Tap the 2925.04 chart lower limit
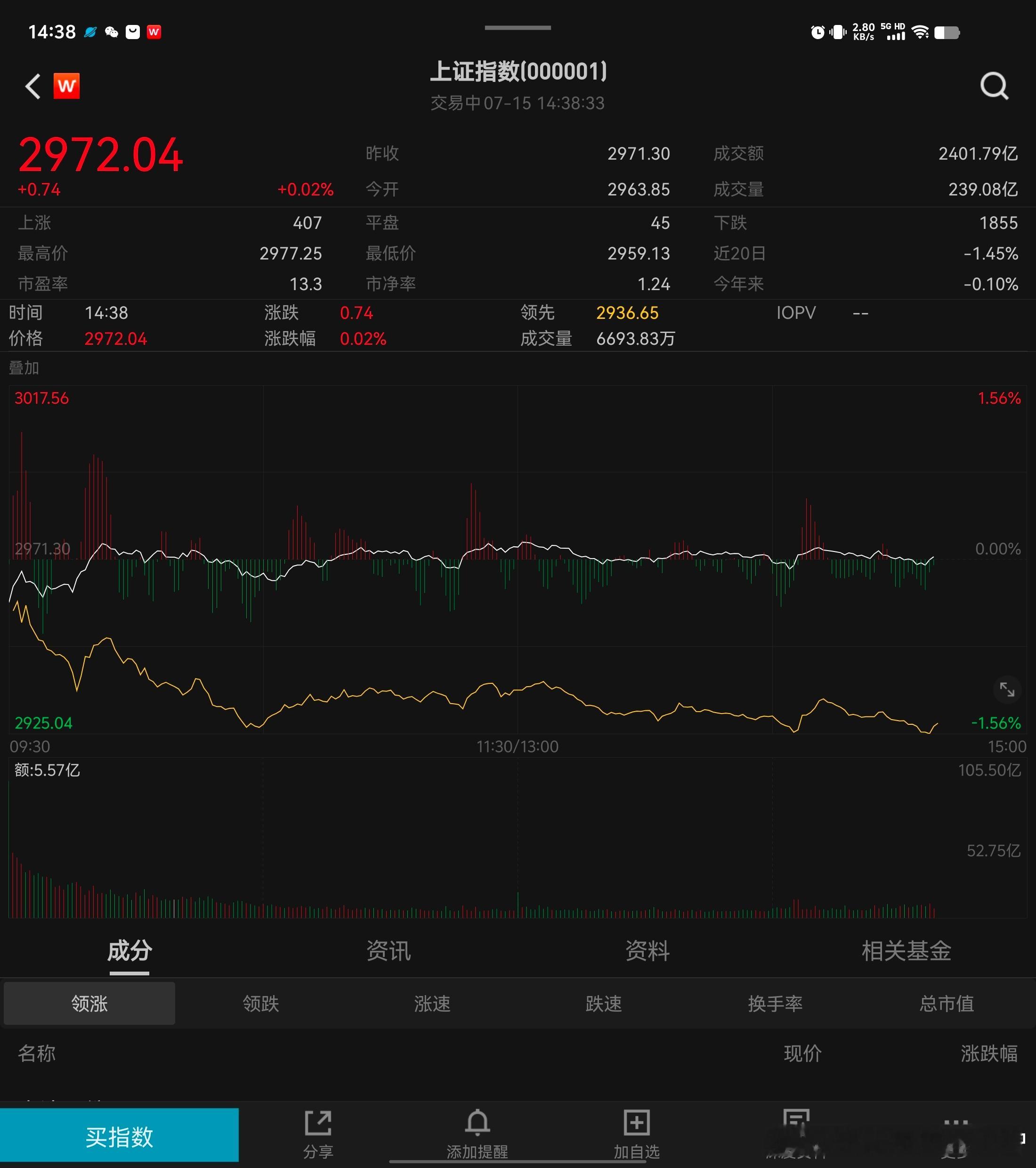The height and width of the screenshot is (1168, 1036). tap(43, 723)
